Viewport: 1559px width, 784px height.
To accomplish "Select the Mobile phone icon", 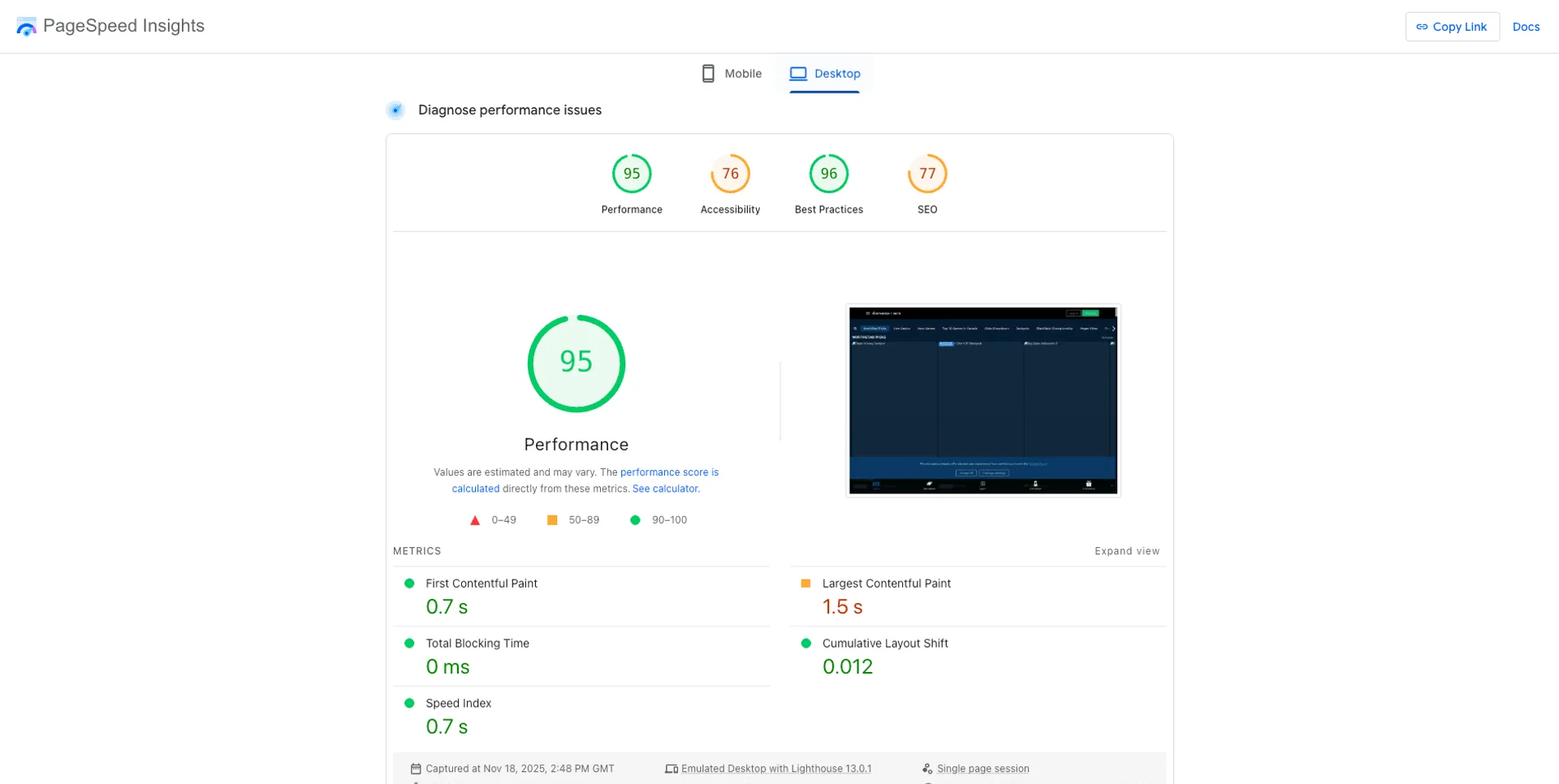I will [707, 73].
